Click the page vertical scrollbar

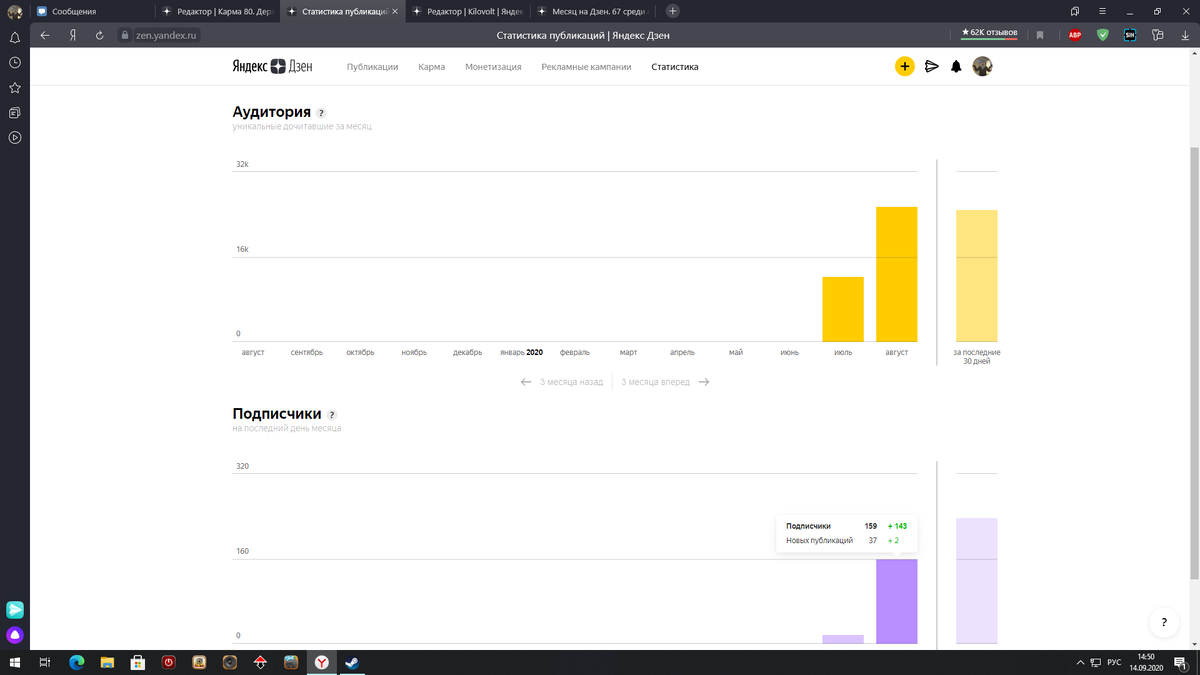(1194, 364)
